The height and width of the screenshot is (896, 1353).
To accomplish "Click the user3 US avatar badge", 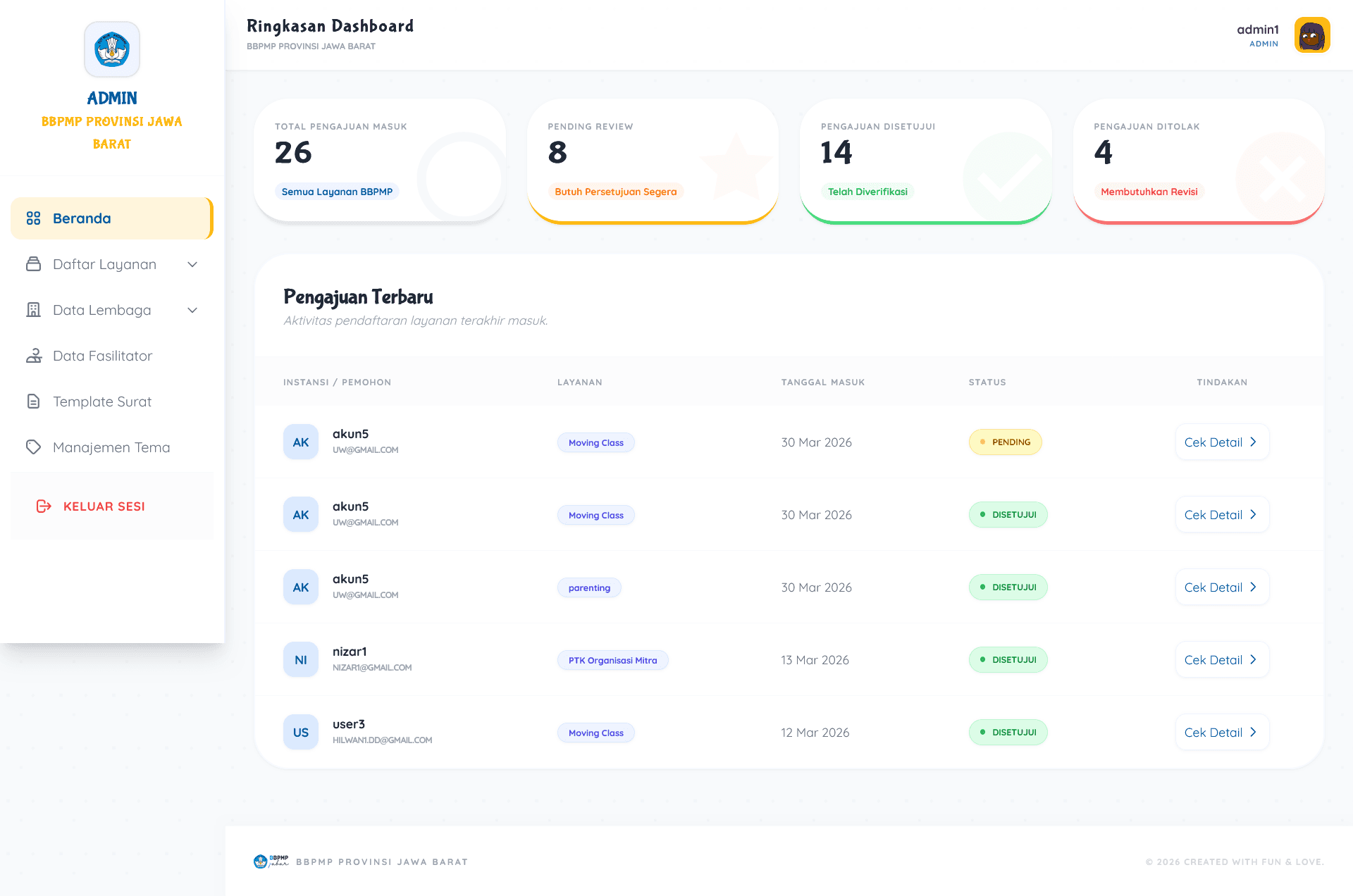I will click(301, 733).
